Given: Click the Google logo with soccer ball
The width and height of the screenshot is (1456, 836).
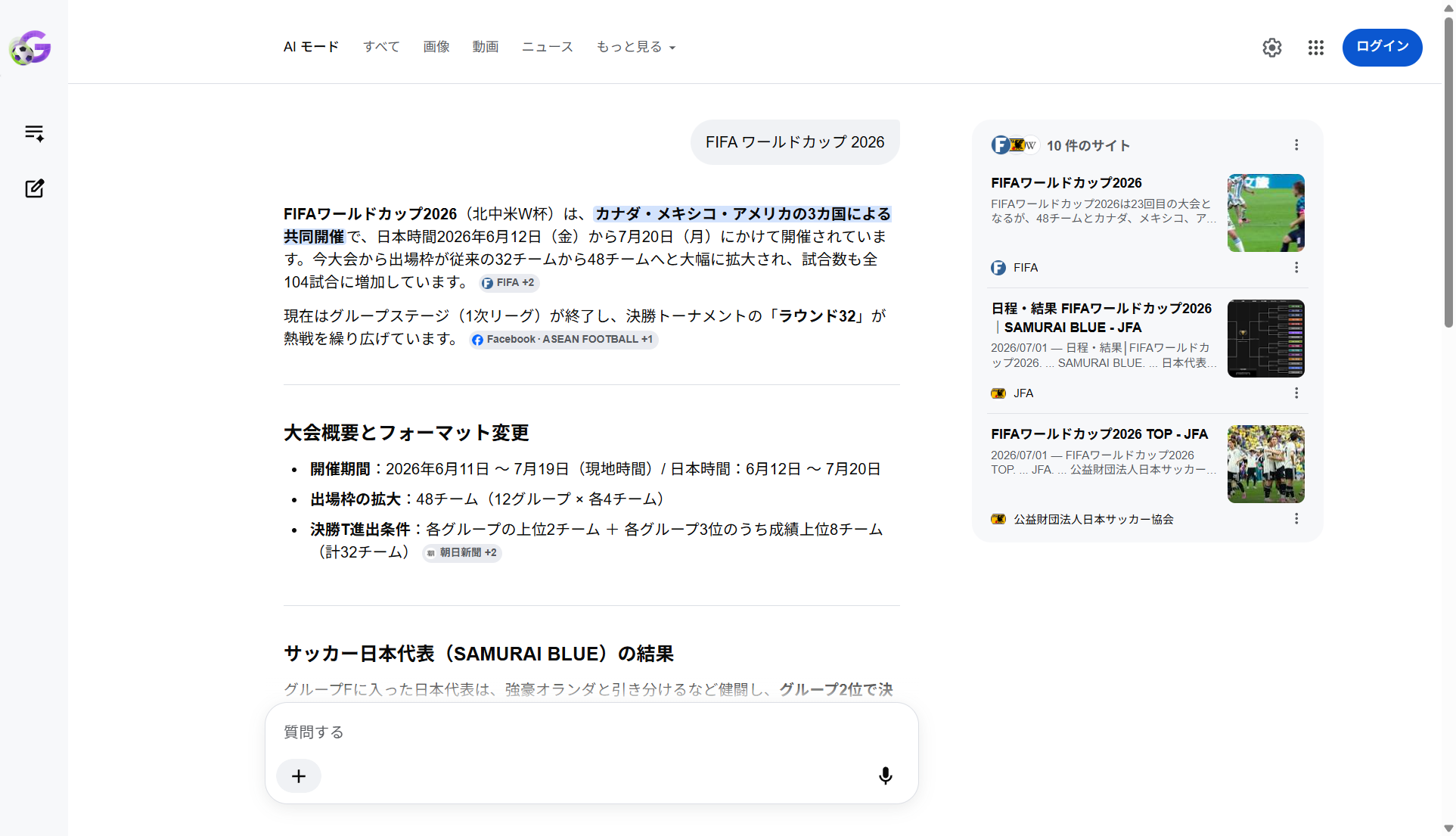Looking at the screenshot, I should 30,48.
